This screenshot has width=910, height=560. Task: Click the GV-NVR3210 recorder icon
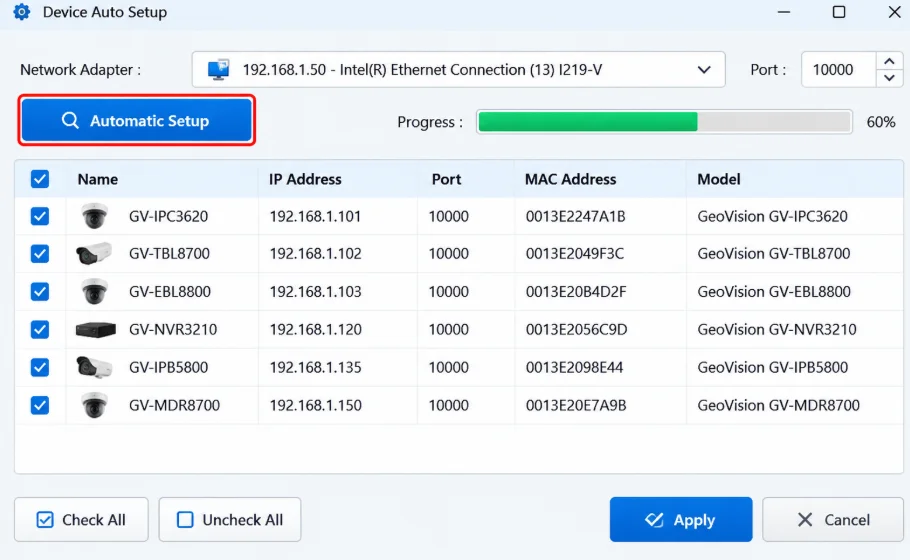96,330
